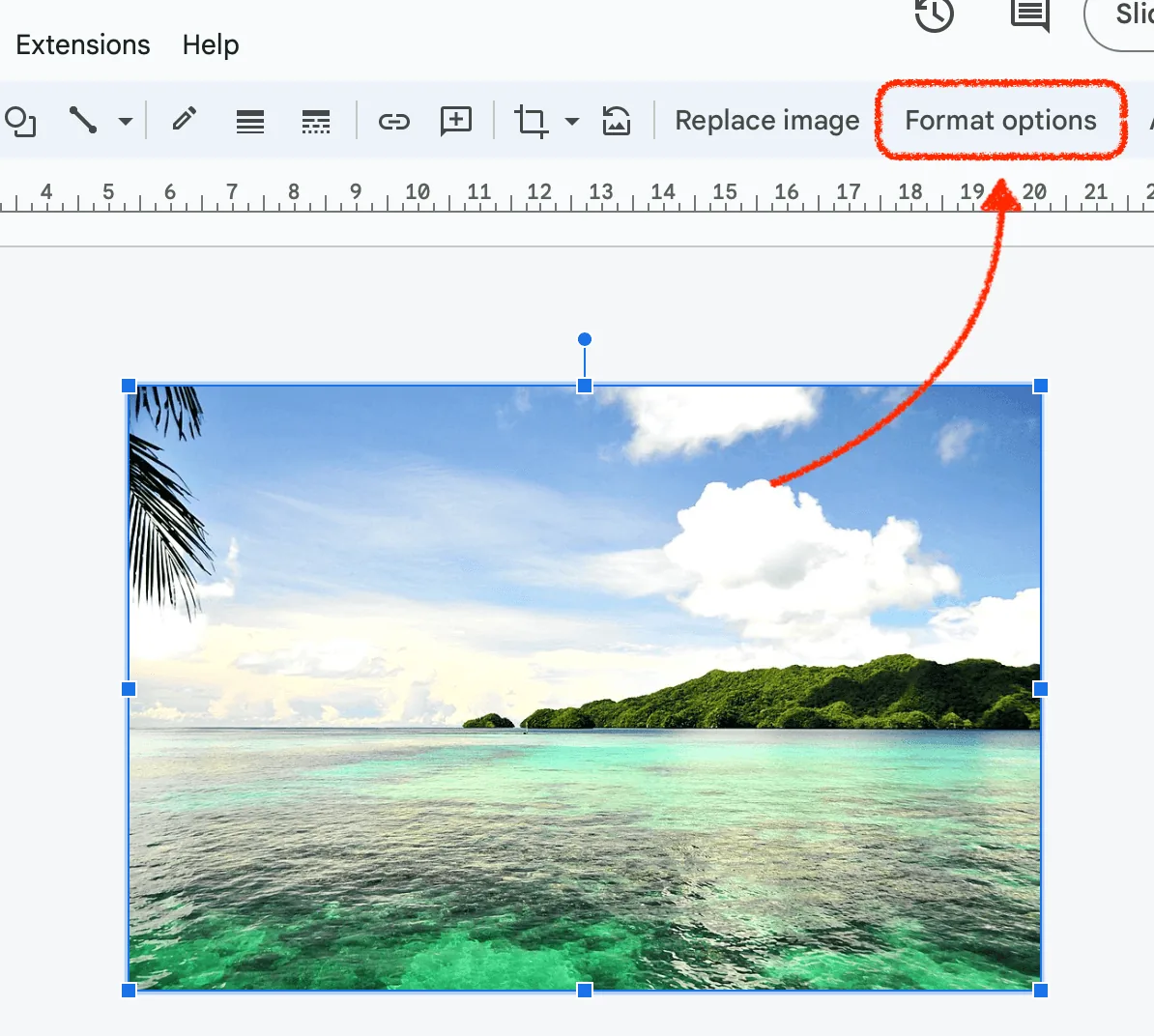The width and height of the screenshot is (1154, 1036).
Task: Insert link using chain icon
Action: point(393,121)
